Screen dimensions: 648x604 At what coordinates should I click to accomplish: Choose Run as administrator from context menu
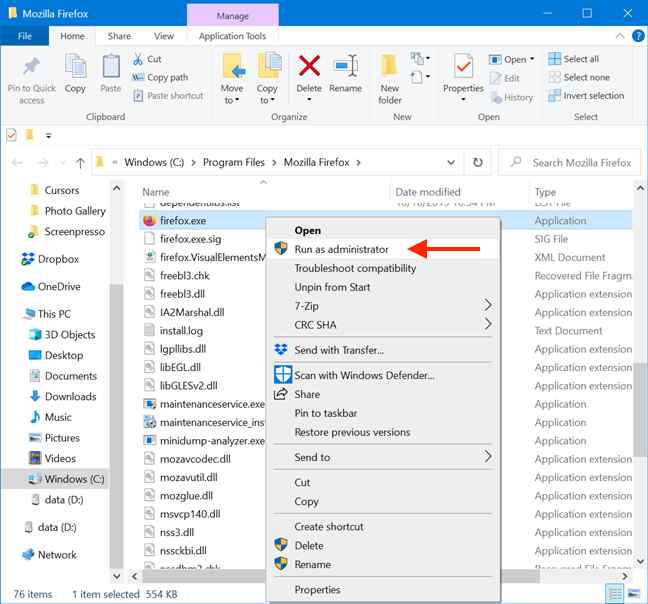341,249
